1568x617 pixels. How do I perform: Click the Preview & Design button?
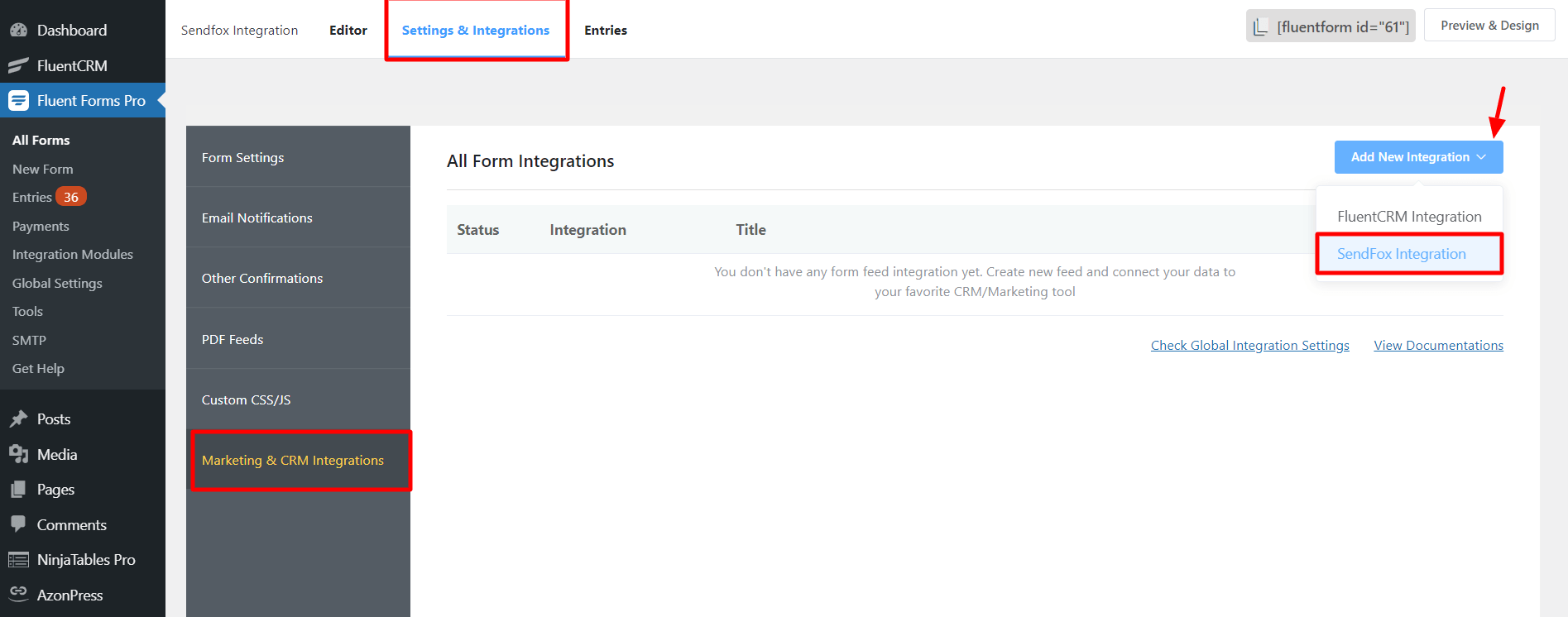click(x=1489, y=26)
